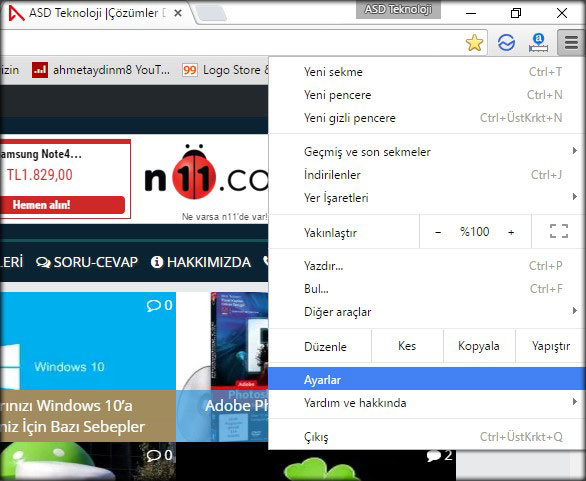
Task: Decrease zoom with the minus button
Action: click(x=438, y=232)
